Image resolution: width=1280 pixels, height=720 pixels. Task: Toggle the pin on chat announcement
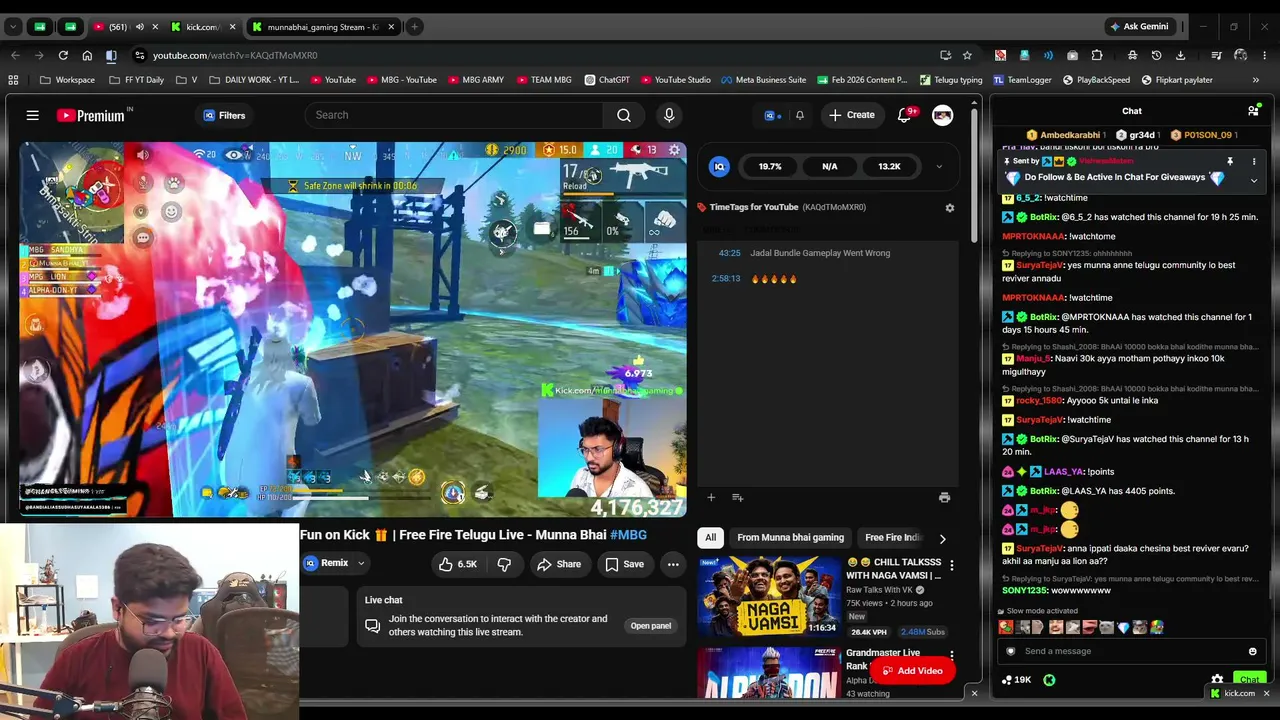1230,161
